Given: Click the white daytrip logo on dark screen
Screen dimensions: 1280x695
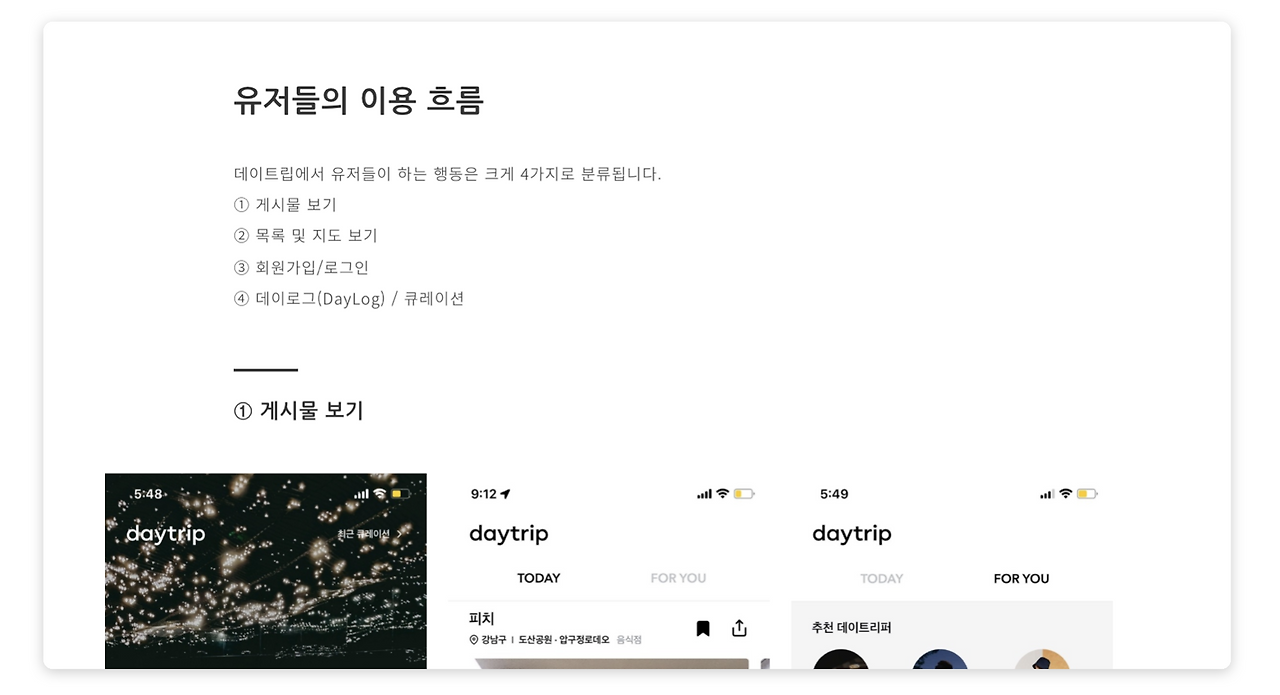Looking at the screenshot, I should 166,534.
